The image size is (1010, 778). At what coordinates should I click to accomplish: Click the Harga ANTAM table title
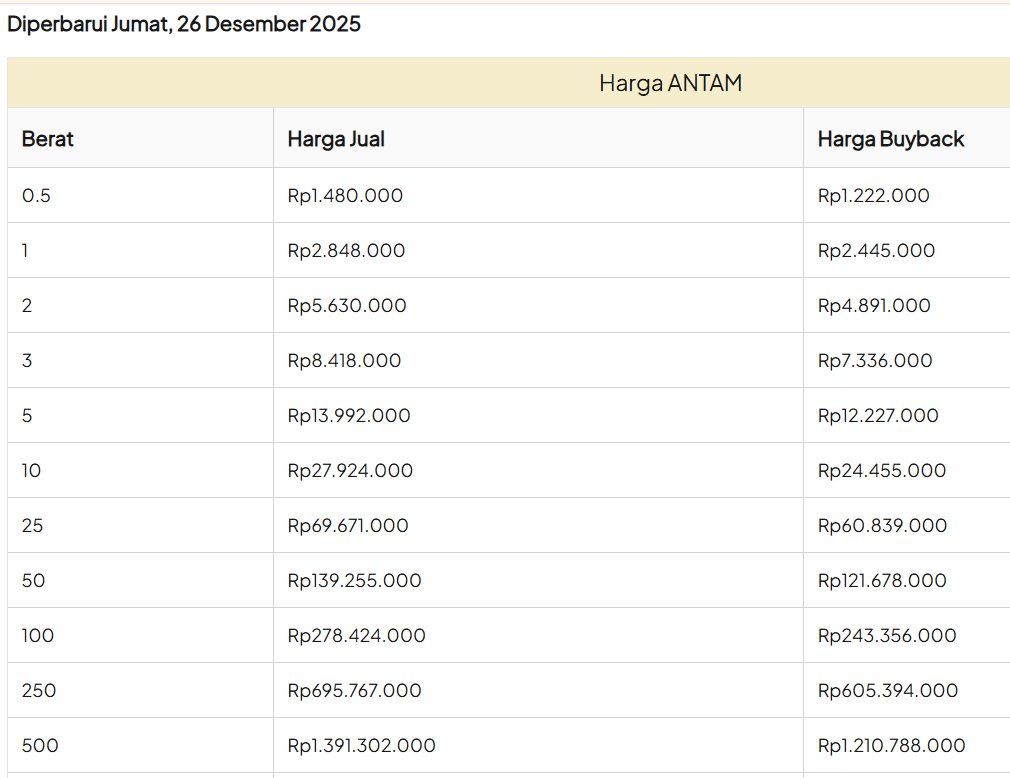670,83
